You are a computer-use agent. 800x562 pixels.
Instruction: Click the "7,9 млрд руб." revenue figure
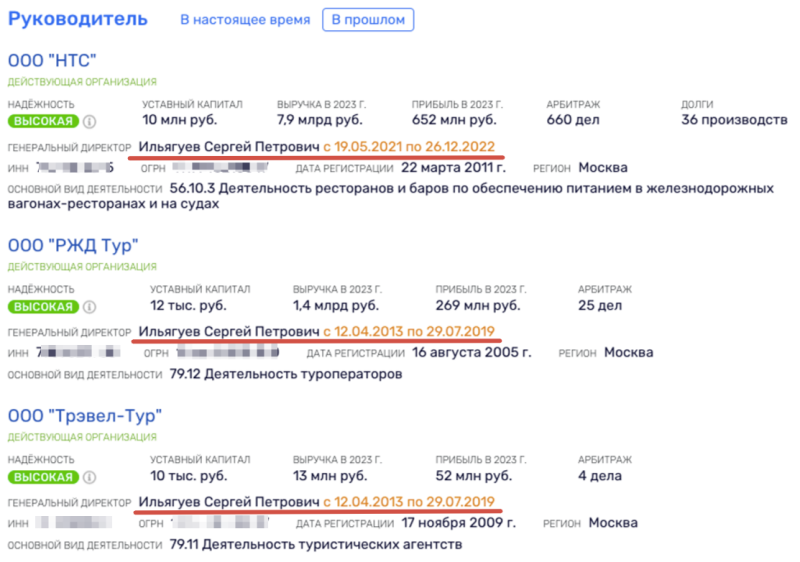(320, 121)
